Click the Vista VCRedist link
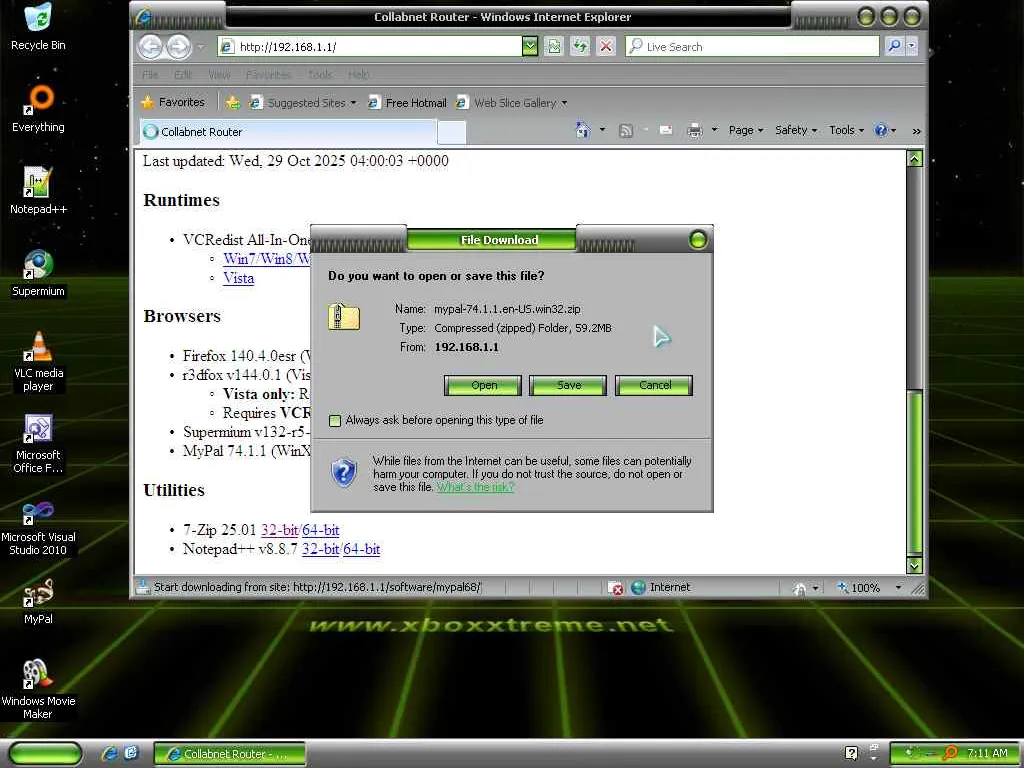The image size is (1024, 768). coord(238,278)
